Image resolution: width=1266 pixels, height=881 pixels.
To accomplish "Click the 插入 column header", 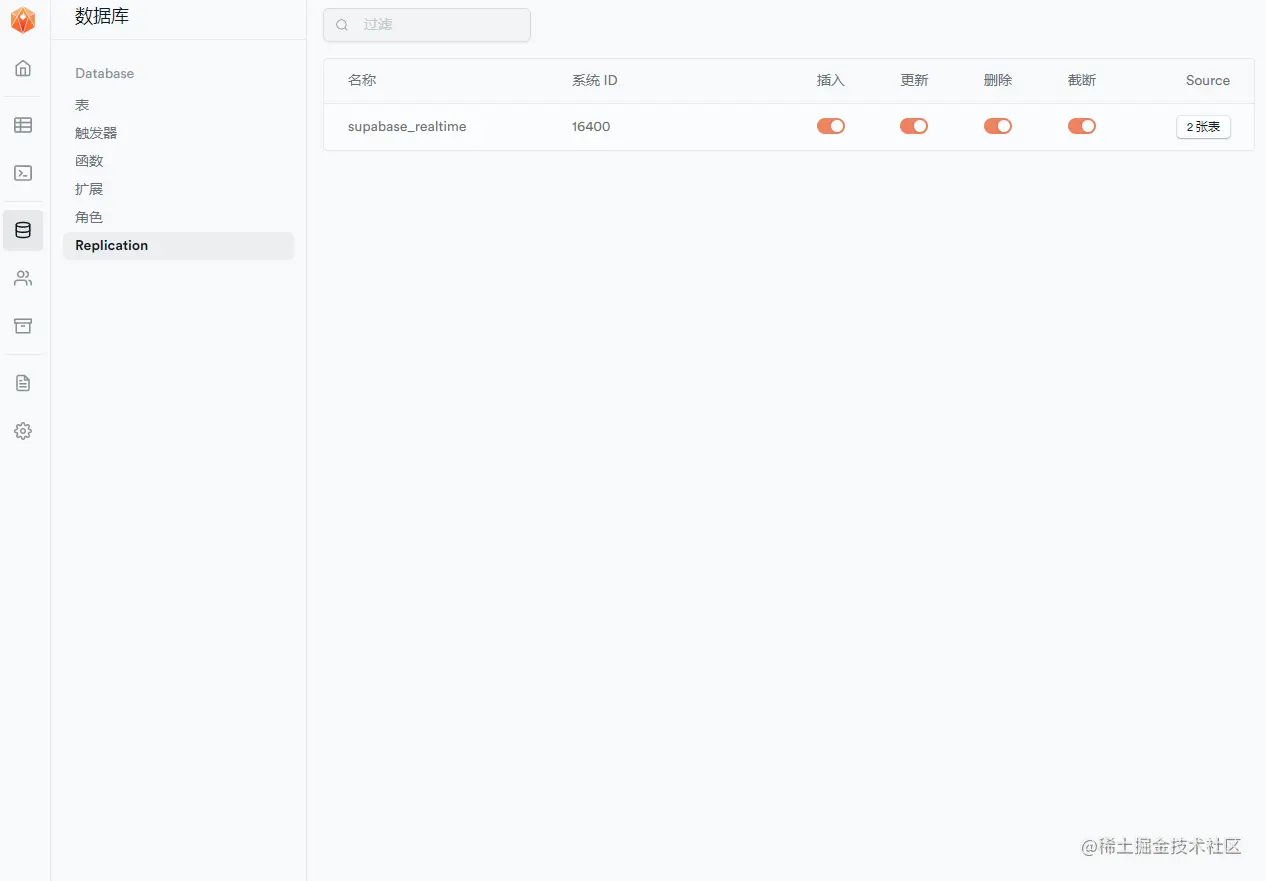I will click(x=831, y=80).
